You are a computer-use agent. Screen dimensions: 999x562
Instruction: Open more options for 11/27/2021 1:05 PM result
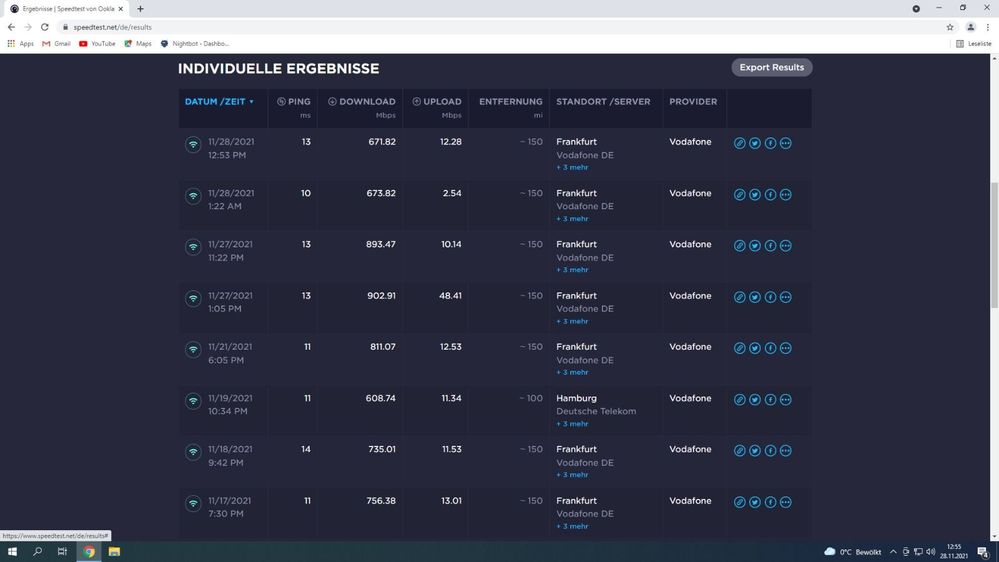coord(786,297)
